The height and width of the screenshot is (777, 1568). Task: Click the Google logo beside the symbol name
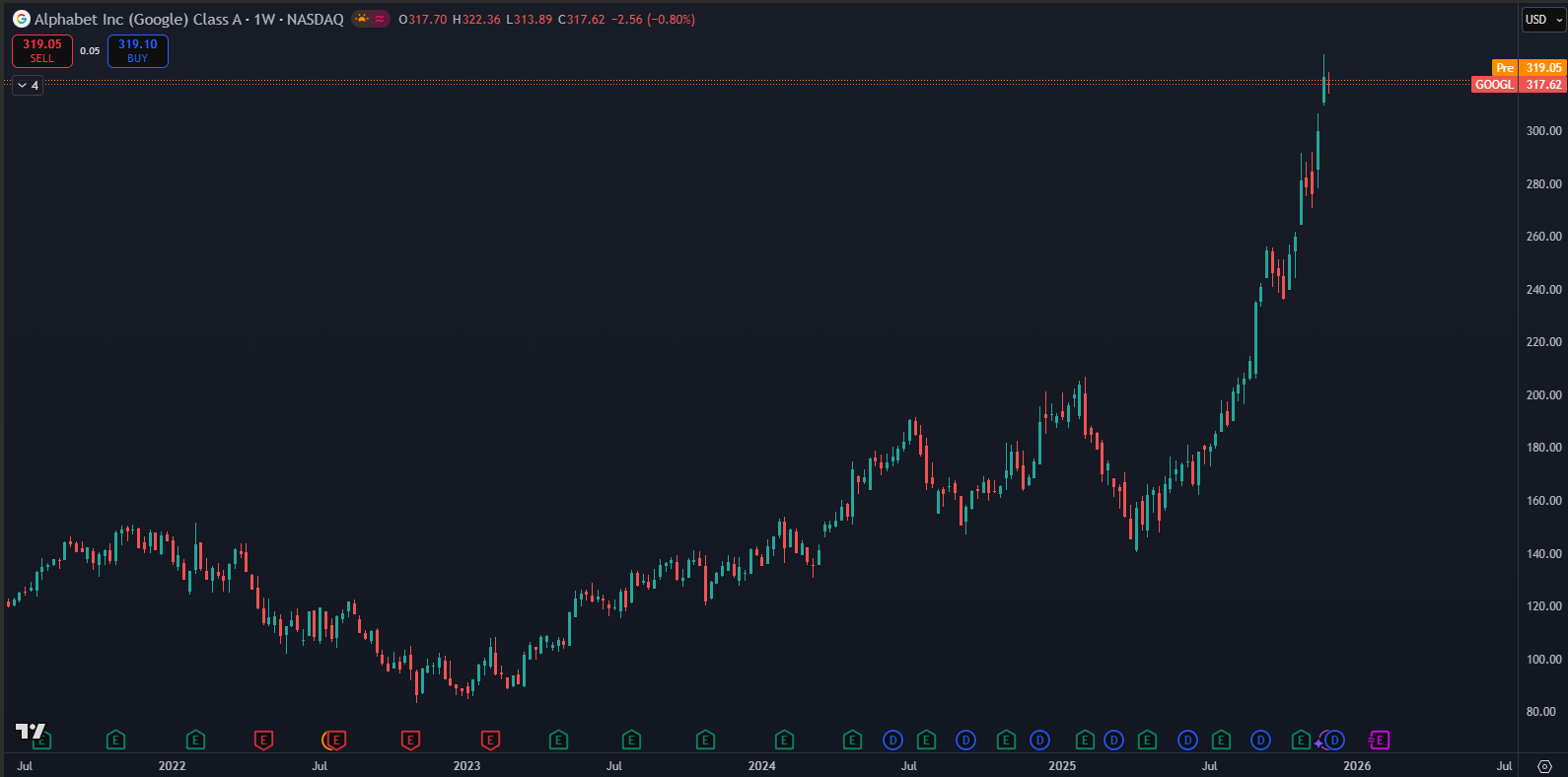21,19
